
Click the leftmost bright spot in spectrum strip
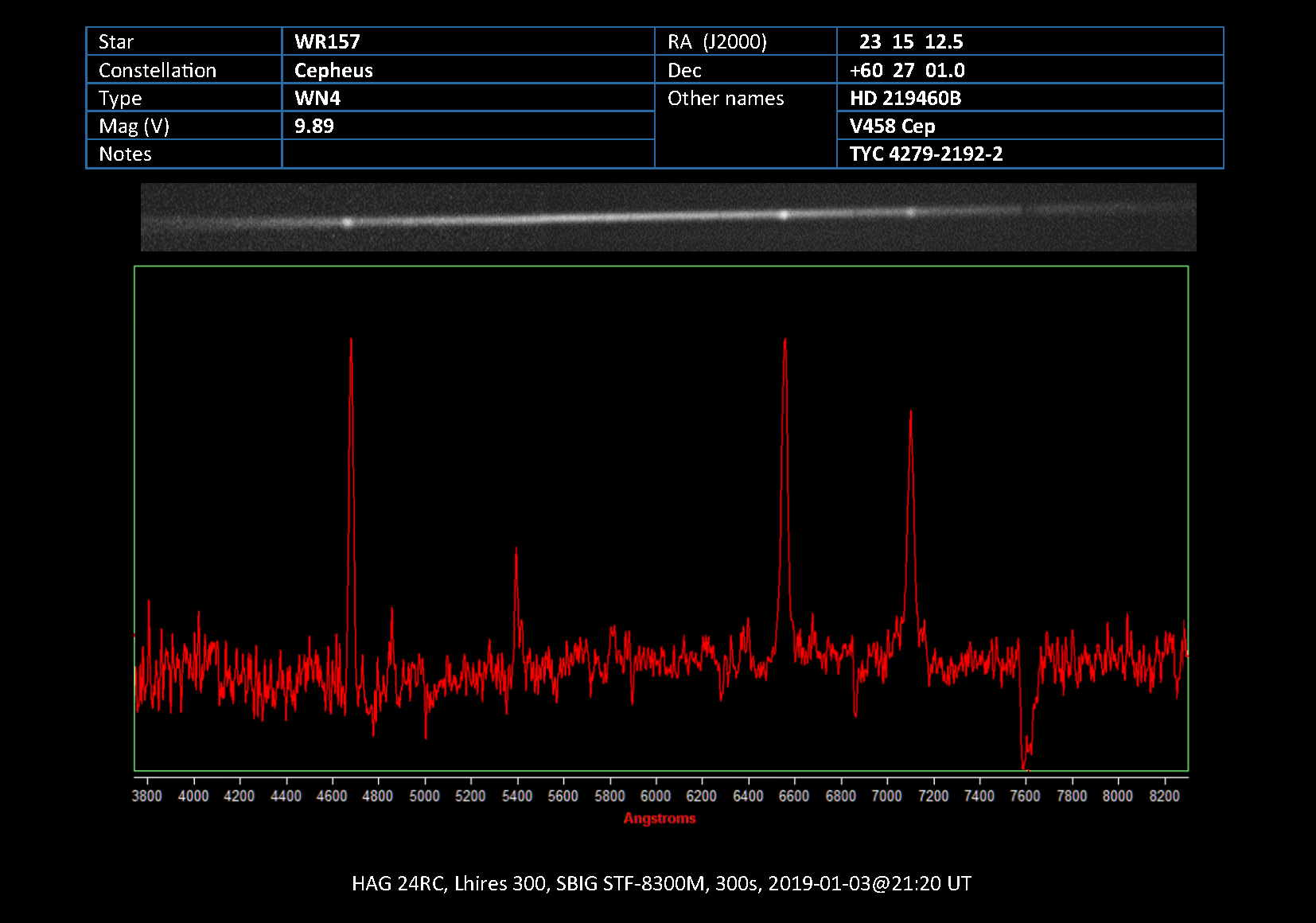(347, 223)
